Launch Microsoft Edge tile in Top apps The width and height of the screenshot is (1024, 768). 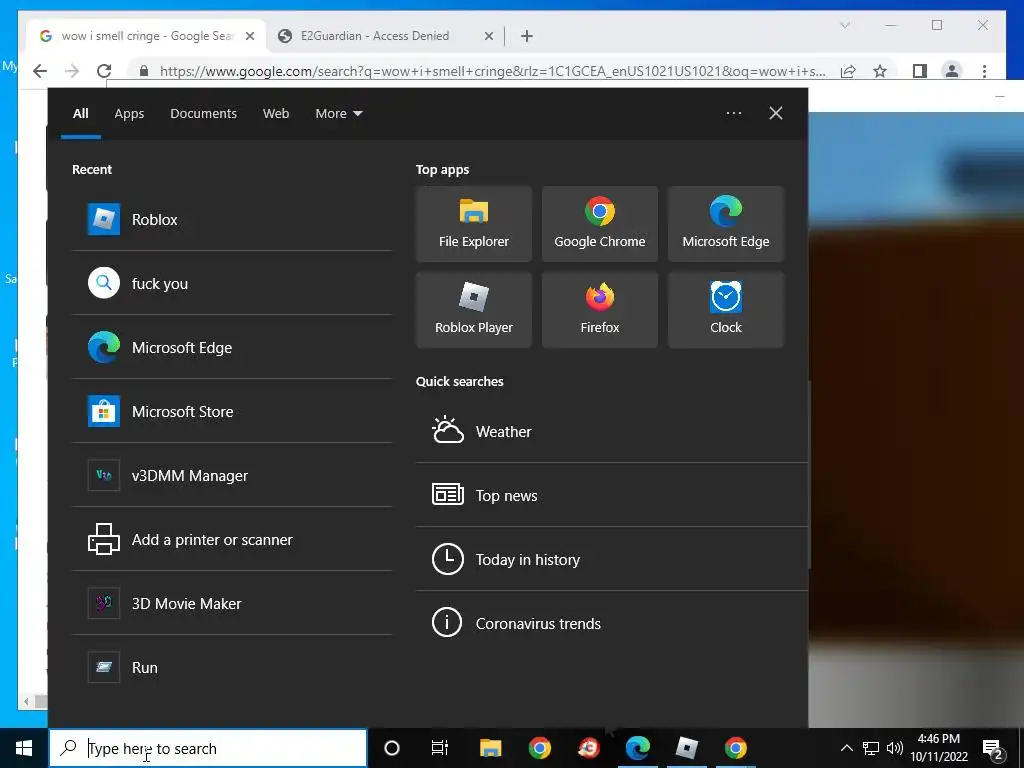[726, 224]
